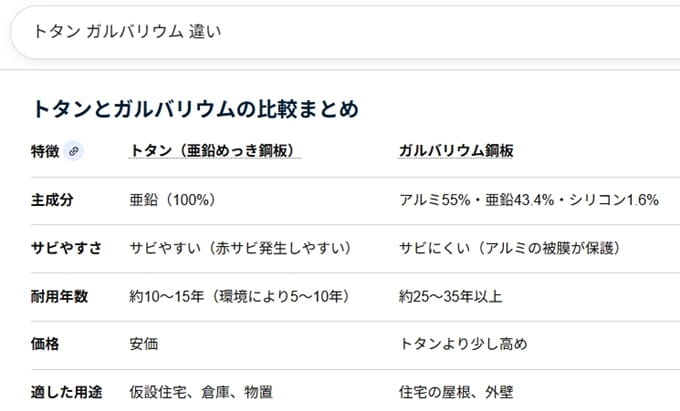The width and height of the screenshot is (680, 411).
Task: Click the link icon beside 特徴
Action: coord(73,151)
